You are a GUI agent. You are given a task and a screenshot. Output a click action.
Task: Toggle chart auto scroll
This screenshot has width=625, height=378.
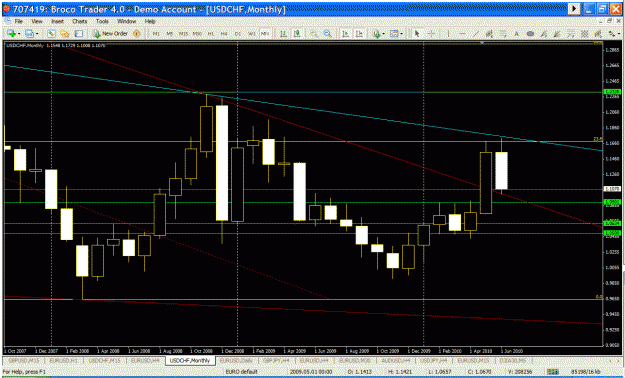tap(346, 34)
